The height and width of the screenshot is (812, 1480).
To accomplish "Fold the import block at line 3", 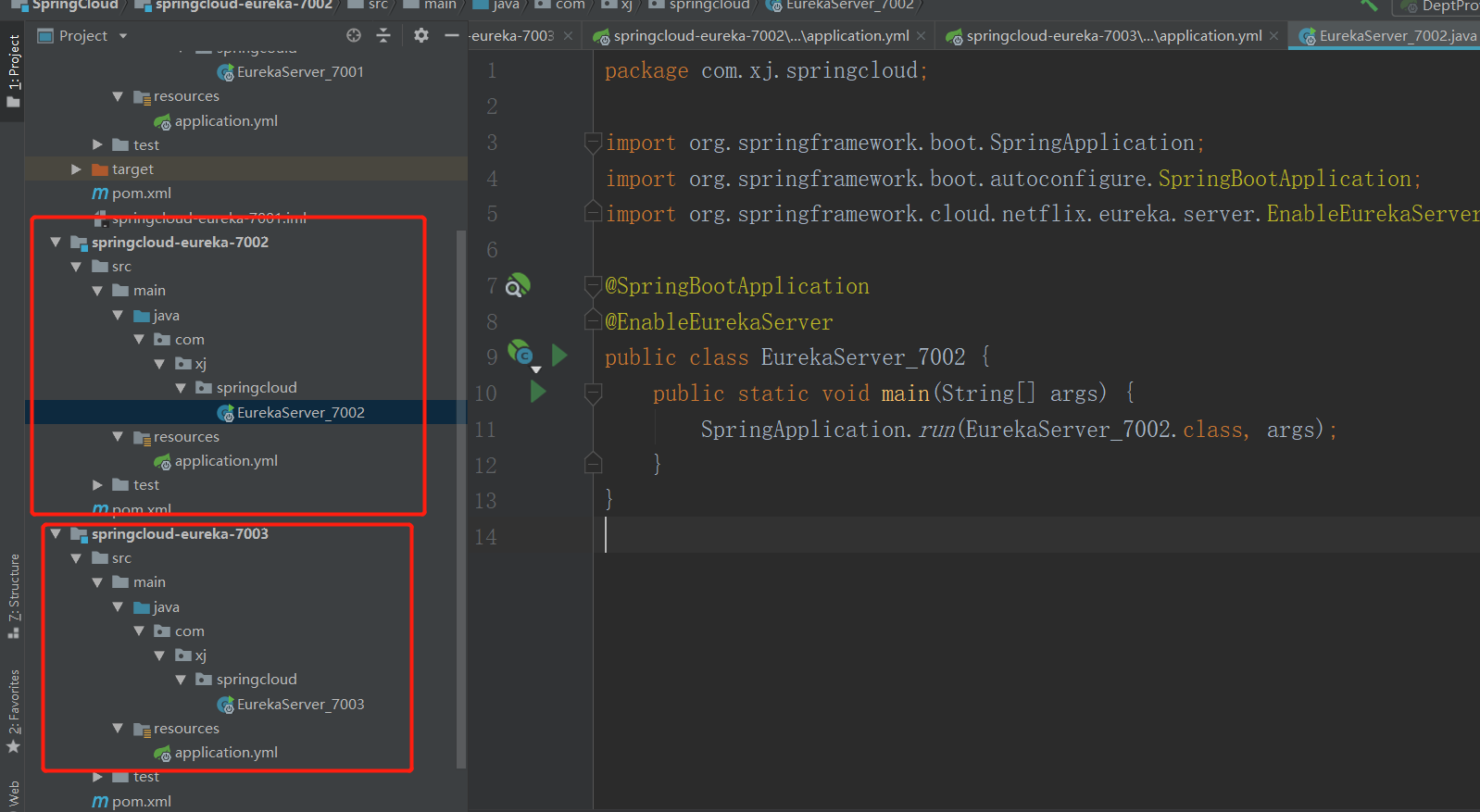I will pos(593,143).
